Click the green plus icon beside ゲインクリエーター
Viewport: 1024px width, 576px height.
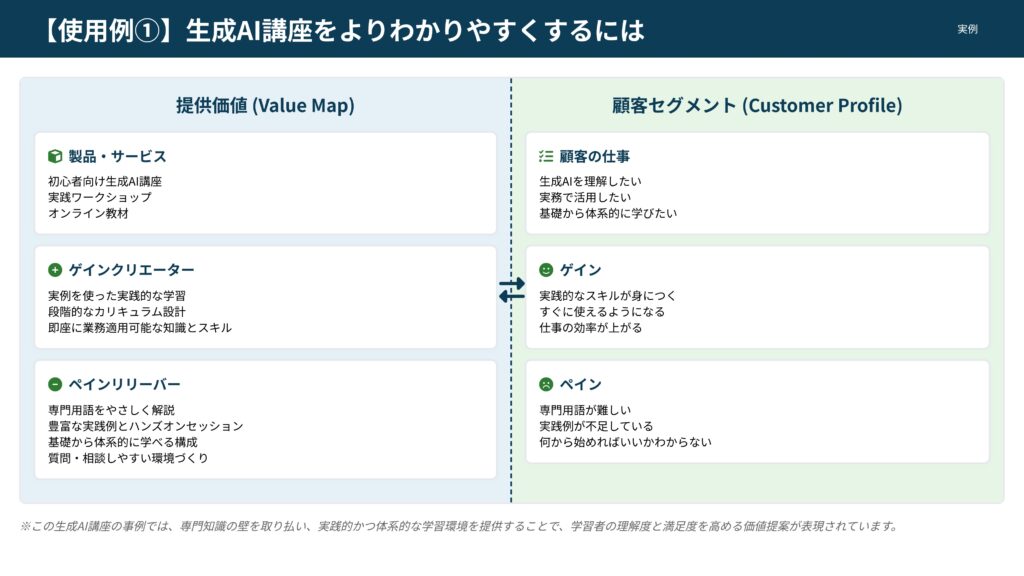(55, 270)
